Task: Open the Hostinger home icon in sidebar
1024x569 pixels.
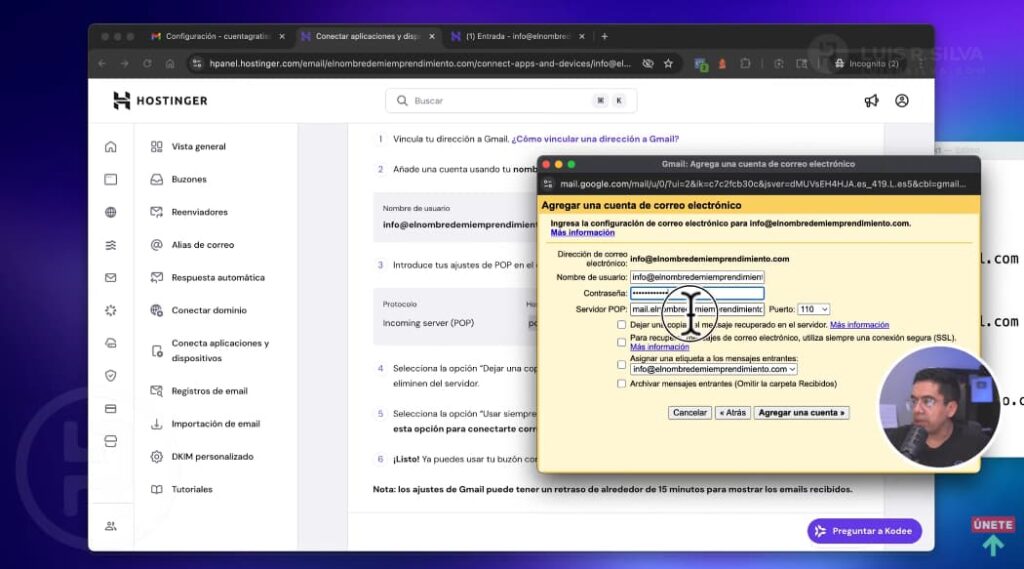Action: pos(110,147)
